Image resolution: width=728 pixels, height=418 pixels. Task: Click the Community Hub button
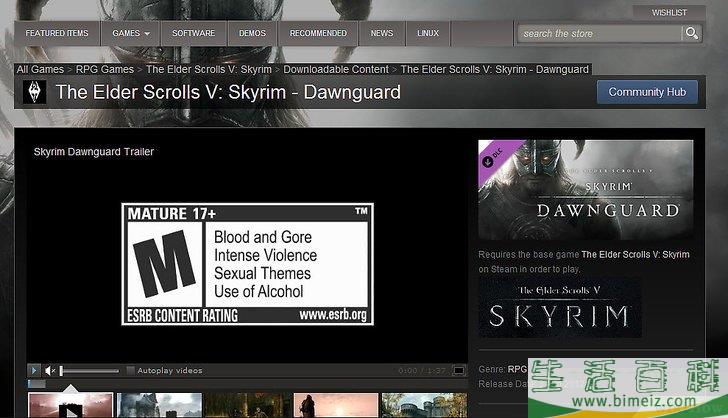click(x=647, y=92)
